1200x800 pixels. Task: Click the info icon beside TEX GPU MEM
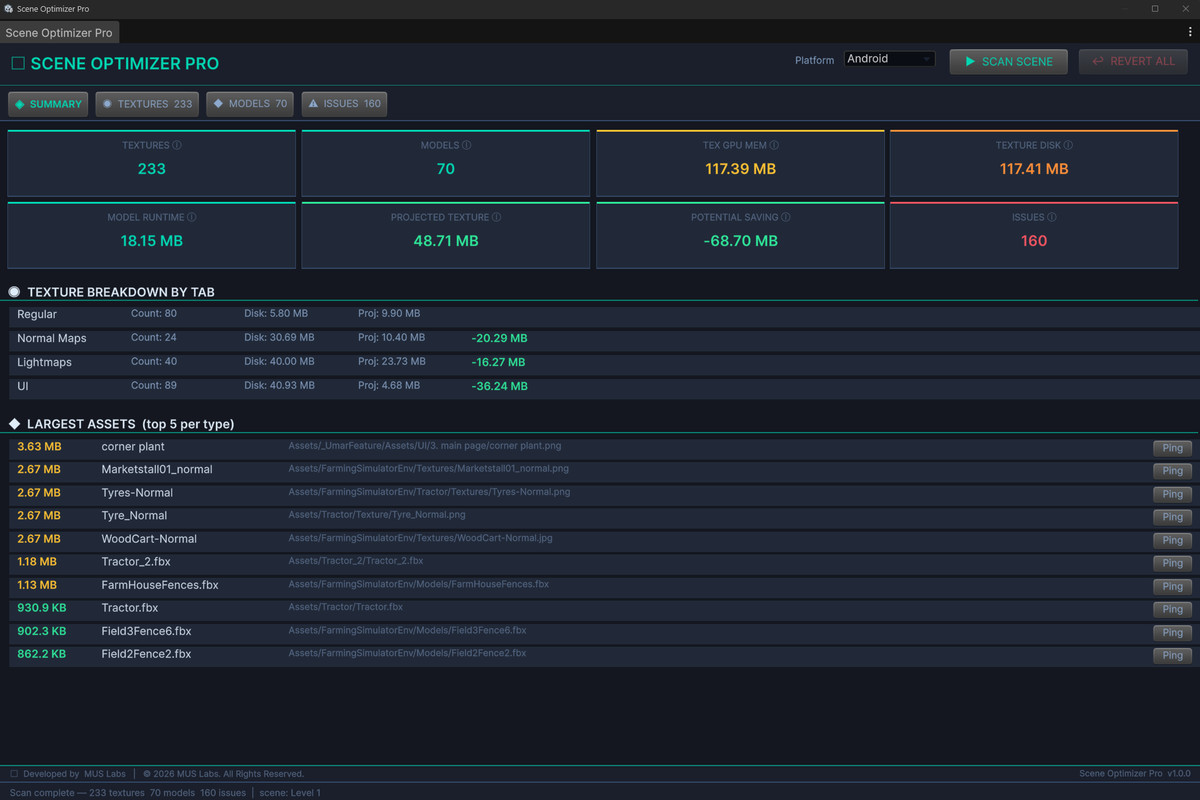tap(774, 145)
